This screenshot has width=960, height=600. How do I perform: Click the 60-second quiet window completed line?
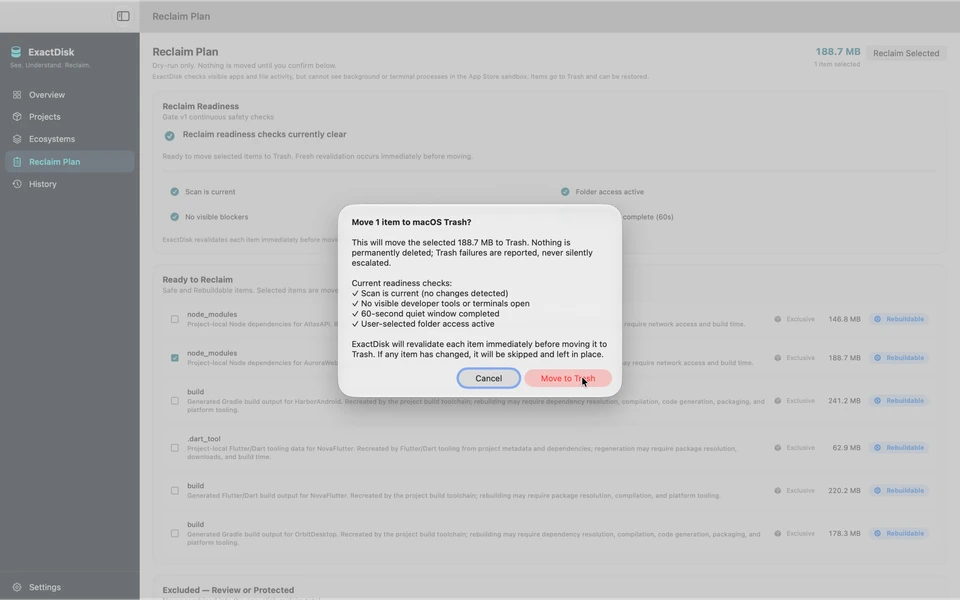coord(426,313)
